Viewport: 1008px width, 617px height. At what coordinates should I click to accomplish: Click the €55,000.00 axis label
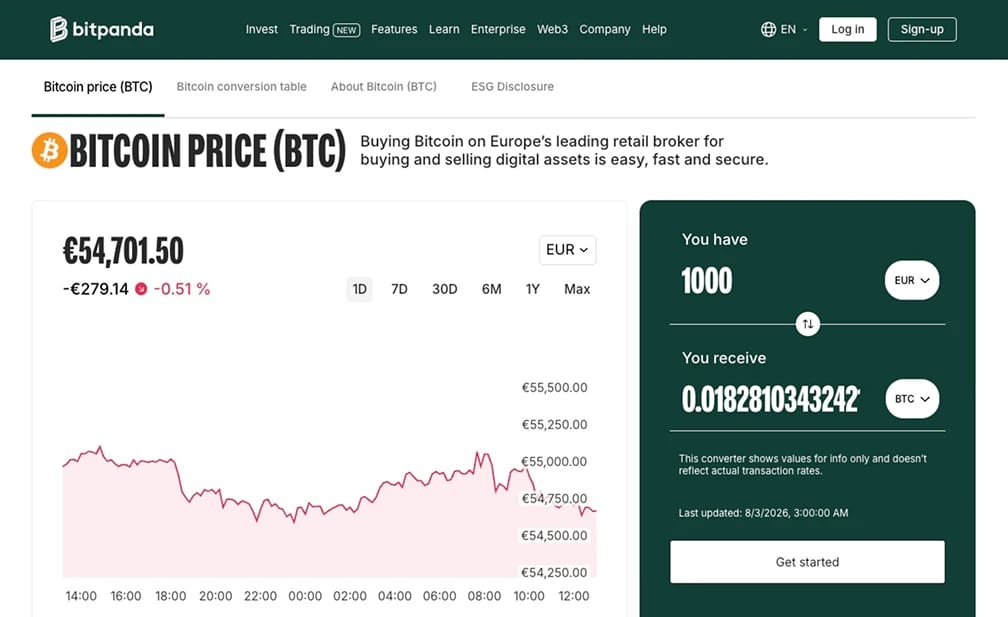554,461
